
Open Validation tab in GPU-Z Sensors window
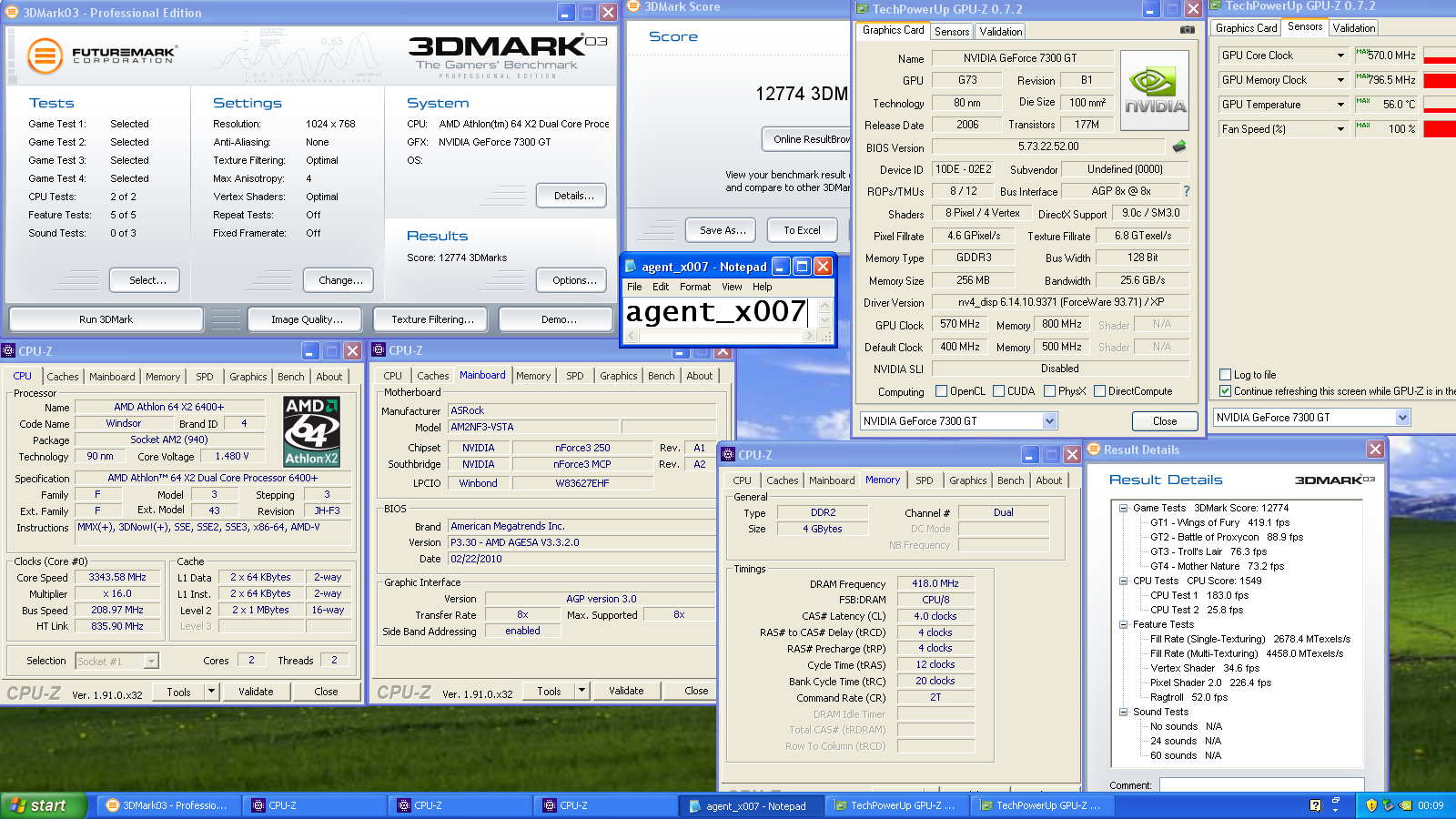pos(1354,27)
